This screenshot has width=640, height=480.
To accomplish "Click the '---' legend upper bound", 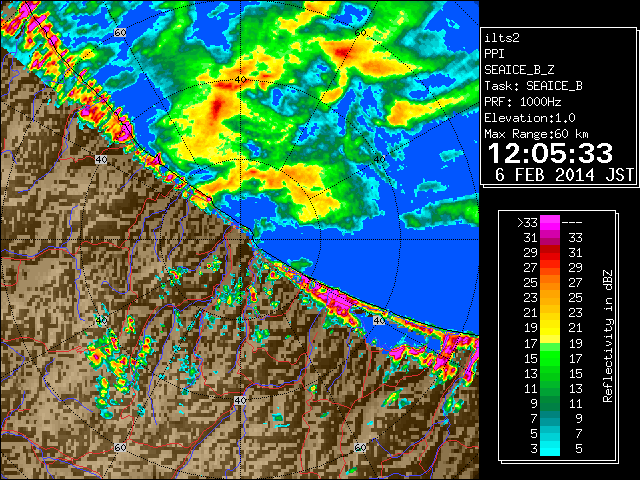I will [x=572, y=222].
